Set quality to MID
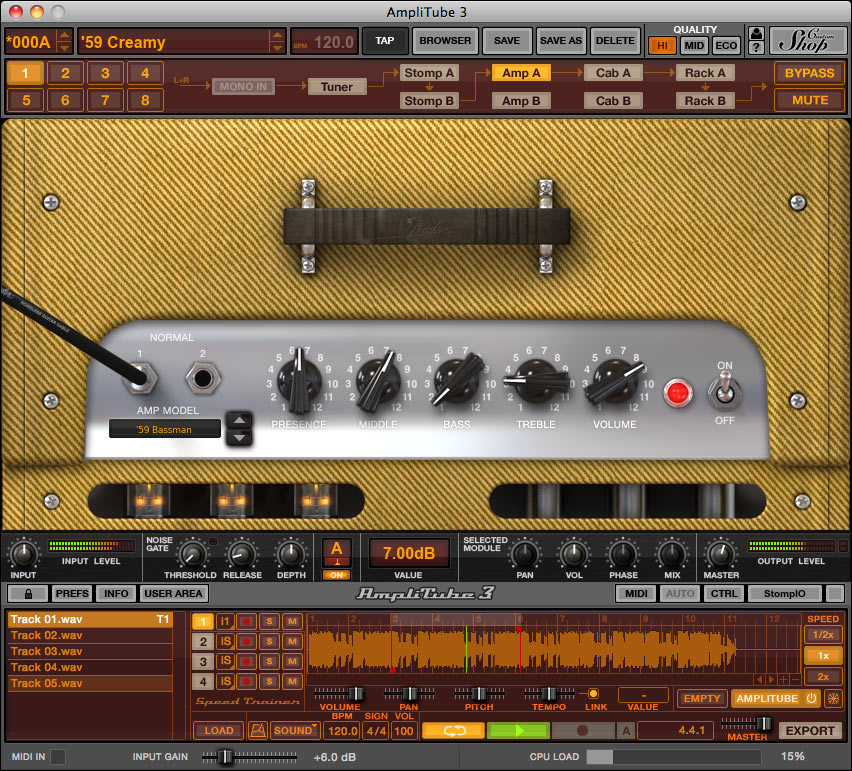Screen dimensions: 852x771 [x=694, y=46]
